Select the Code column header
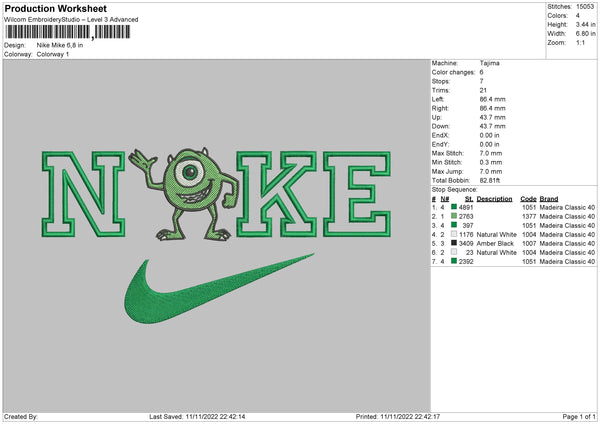The height and width of the screenshot is (424, 600). click(528, 199)
